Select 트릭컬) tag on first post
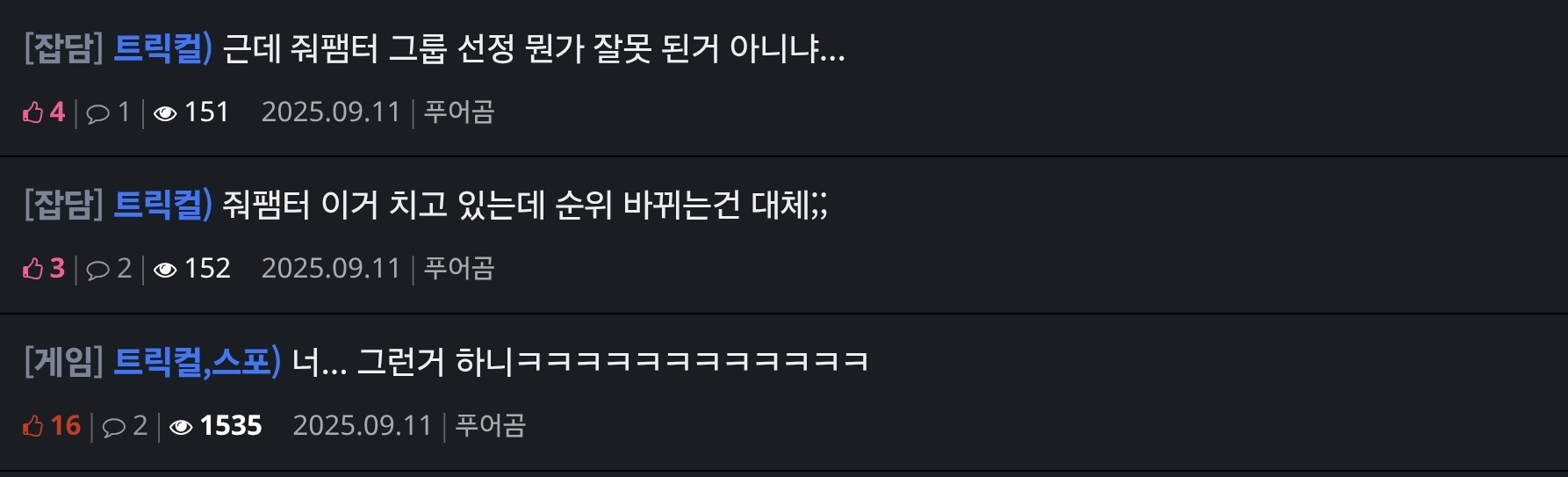 163,48
